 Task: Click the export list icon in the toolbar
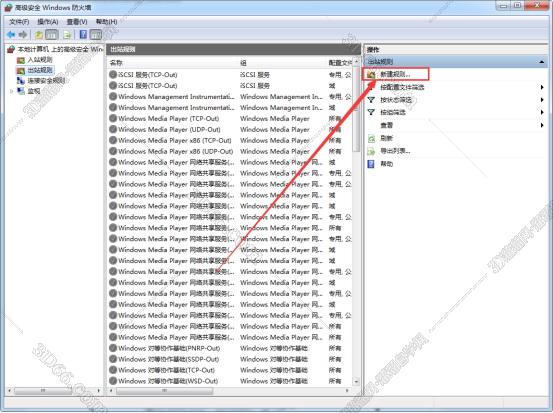pos(67,35)
